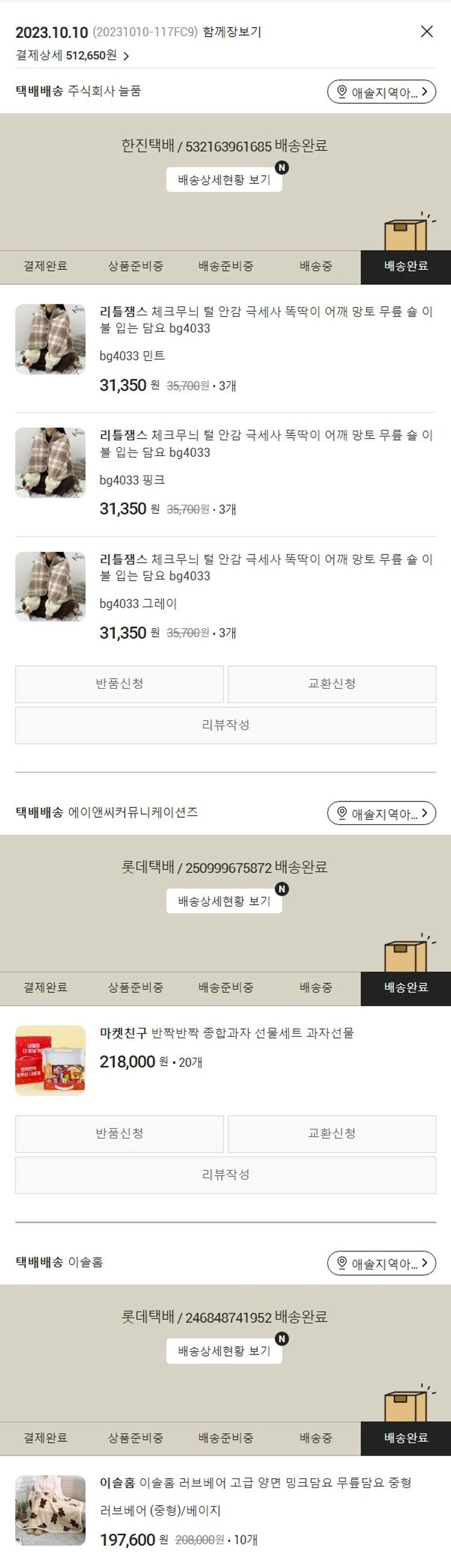Request a return for the snack gift set

coord(119,1134)
